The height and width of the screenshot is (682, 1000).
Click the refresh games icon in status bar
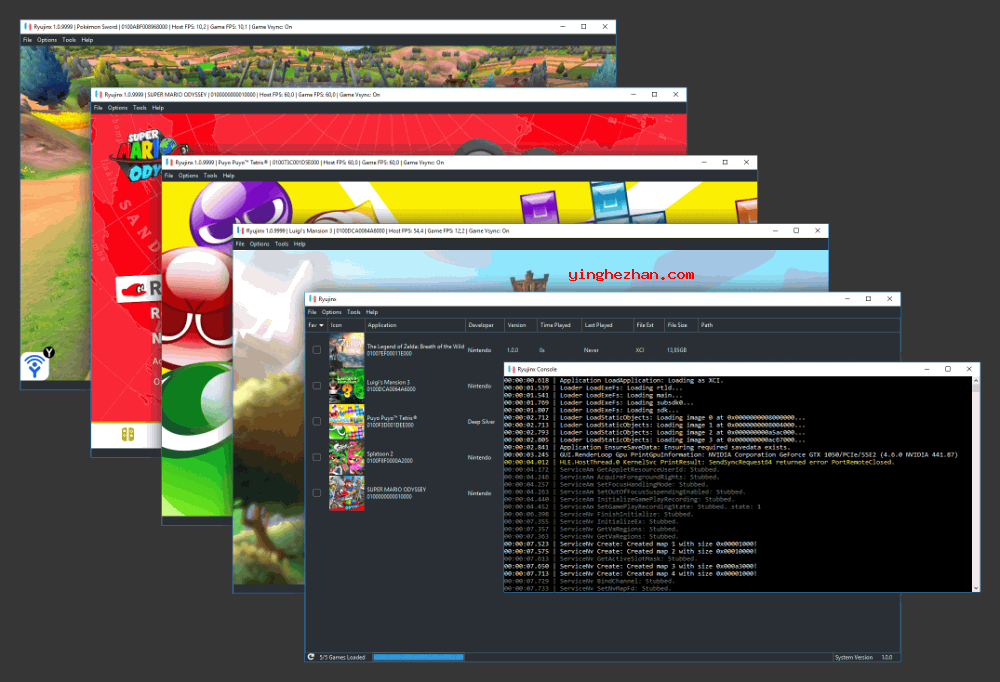coord(311,656)
